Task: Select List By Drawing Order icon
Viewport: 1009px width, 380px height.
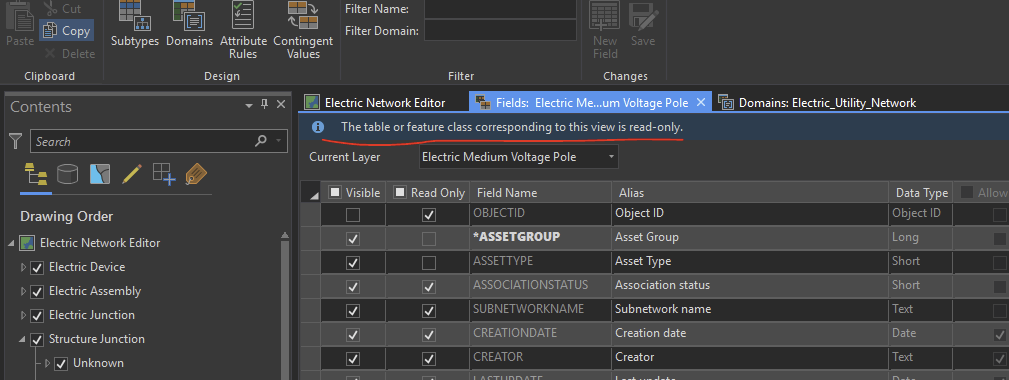Action: click(35, 174)
